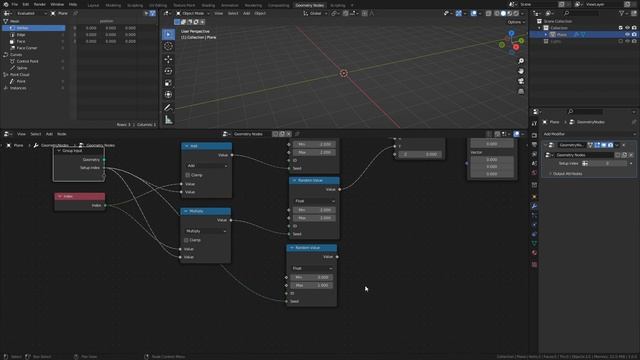The image size is (640, 360).
Task: Toggle the viewport camera view icon
Action: tap(521, 81)
